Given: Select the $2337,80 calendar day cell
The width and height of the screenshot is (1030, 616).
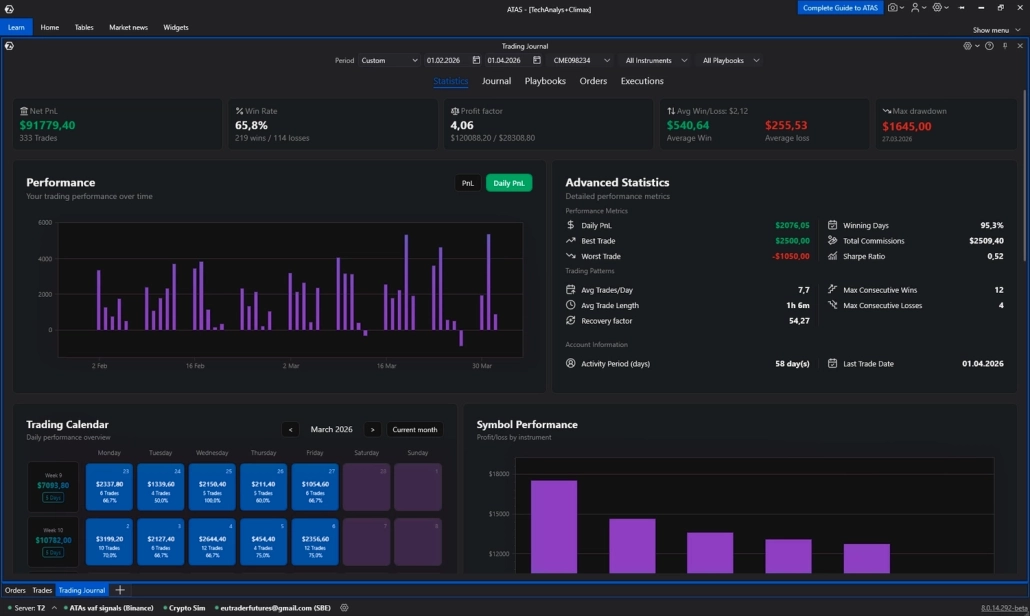Looking at the screenshot, I should (109, 487).
